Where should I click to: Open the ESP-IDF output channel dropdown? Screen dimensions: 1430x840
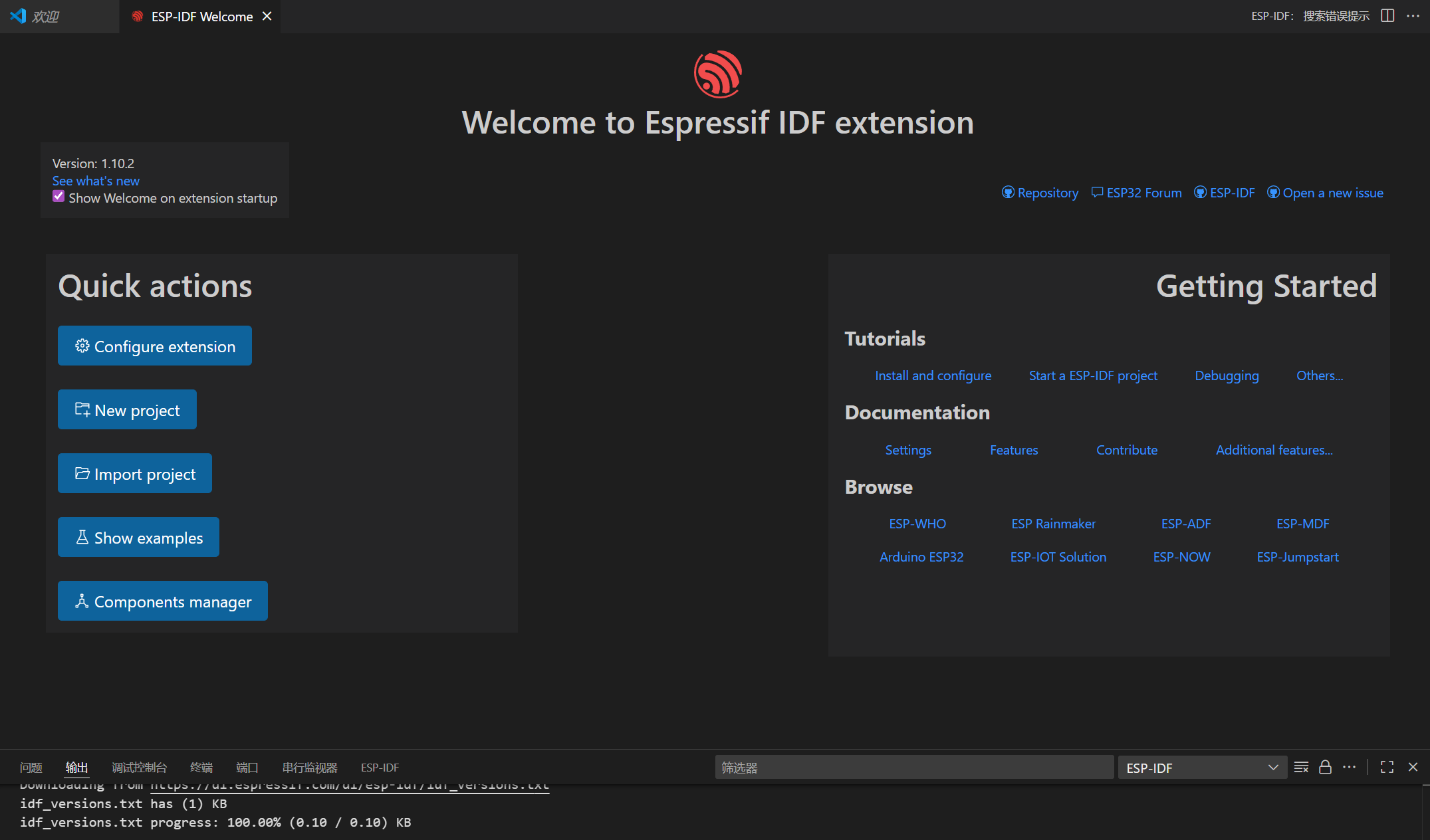(1203, 768)
